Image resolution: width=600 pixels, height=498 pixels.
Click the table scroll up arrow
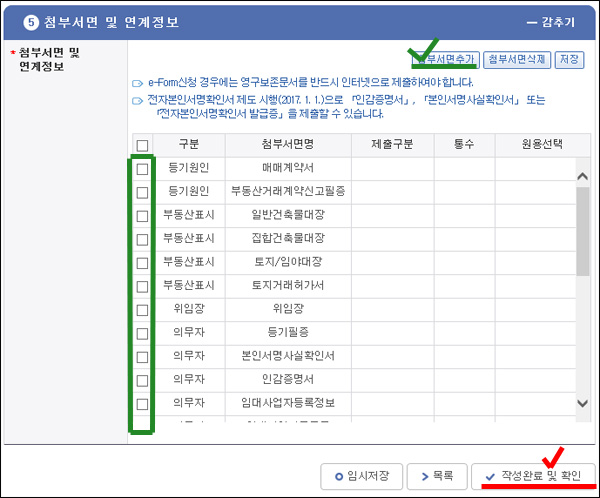tap(582, 176)
